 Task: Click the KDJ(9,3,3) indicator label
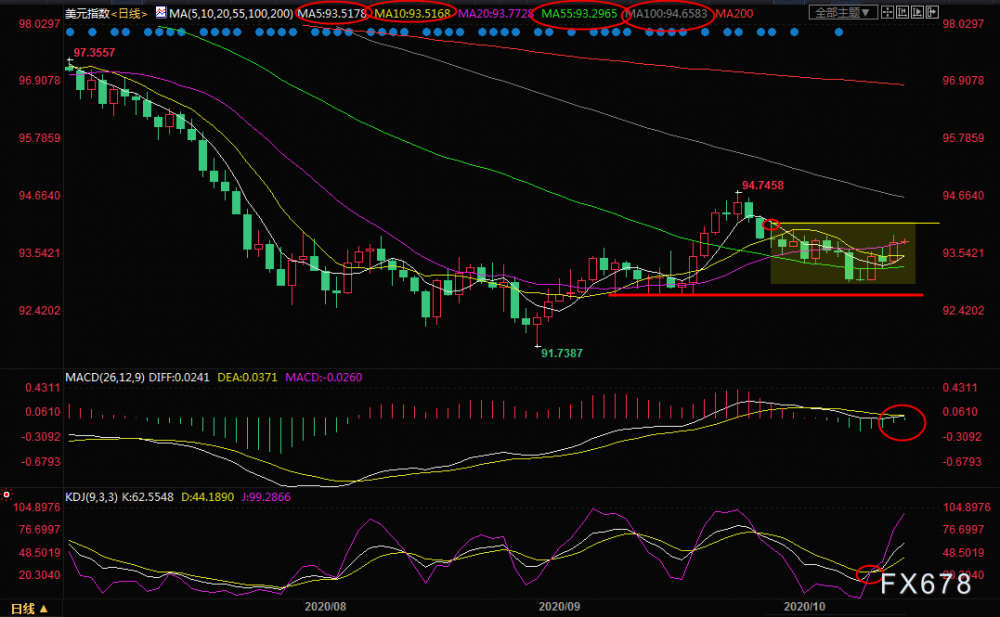tap(91, 496)
